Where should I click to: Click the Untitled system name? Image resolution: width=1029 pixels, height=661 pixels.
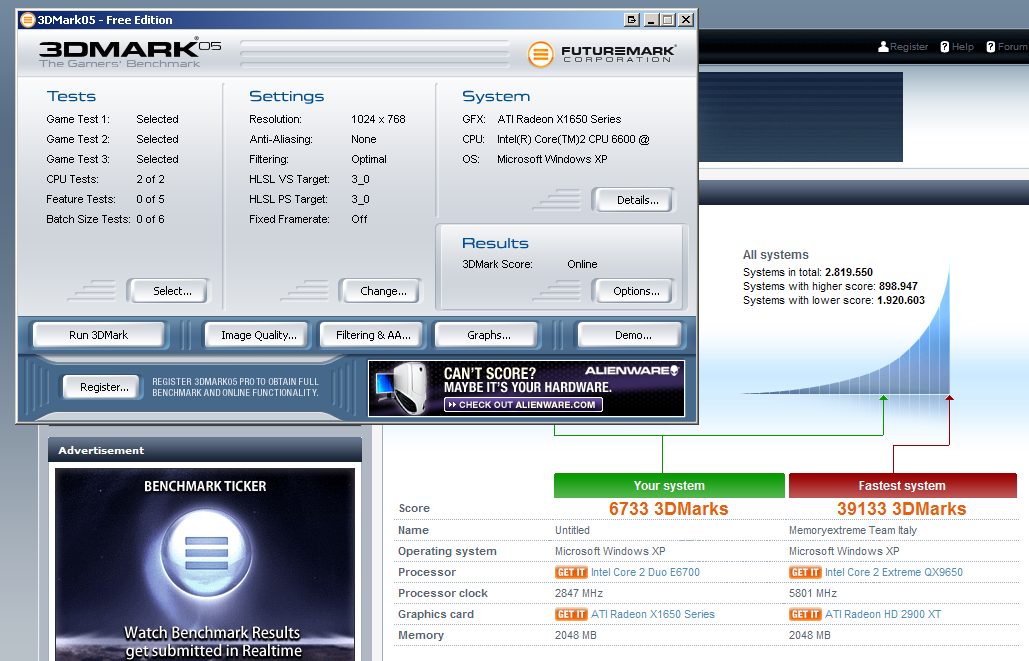(x=572, y=530)
